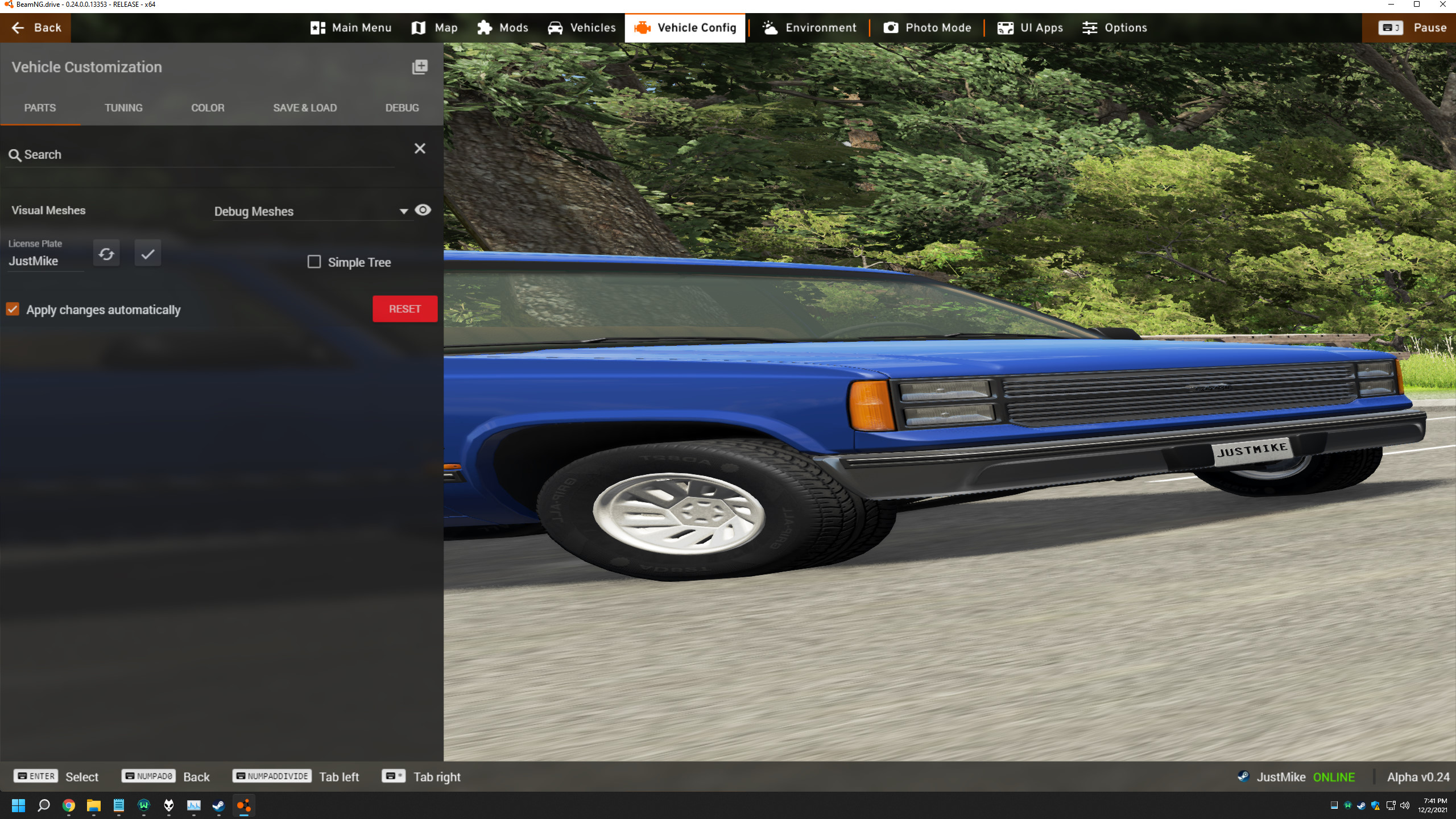This screenshot has width=1456, height=819.
Task: Click the Back button
Action: pyautogui.click(x=36, y=27)
